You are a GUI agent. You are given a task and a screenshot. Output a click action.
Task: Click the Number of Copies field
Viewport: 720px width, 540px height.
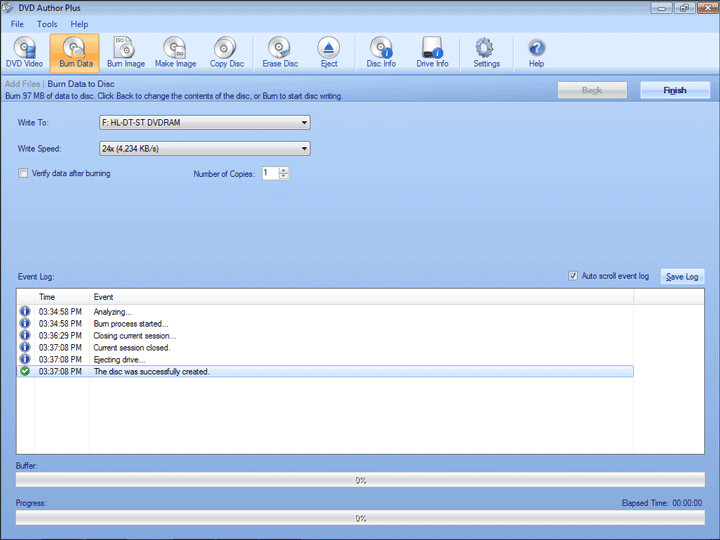pyautogui.click(x=270, y=173)
